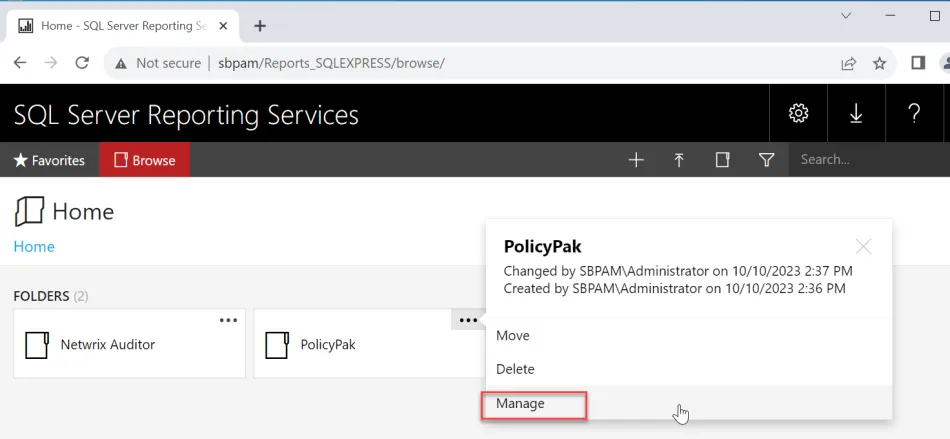The image size is (950, 439).
Task: Reload the page with refresh icon
Action: click(x=82, y=63)
